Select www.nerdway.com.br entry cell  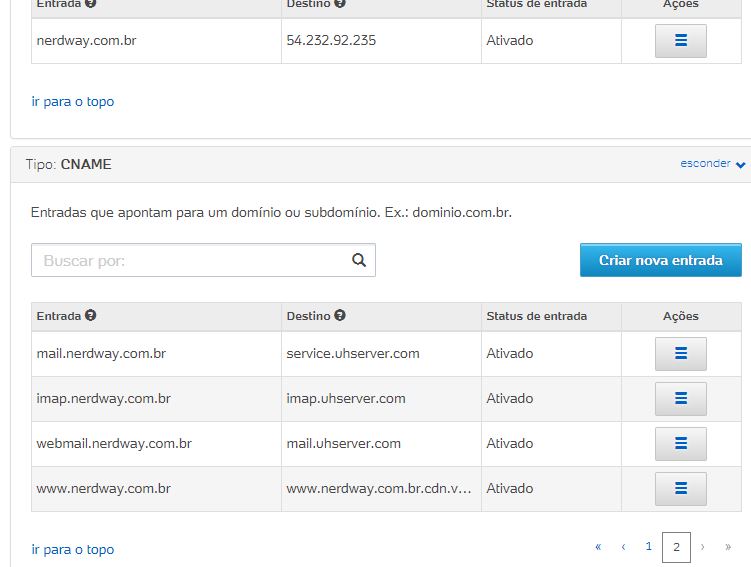pyautogui.click(x=157, y=489)
